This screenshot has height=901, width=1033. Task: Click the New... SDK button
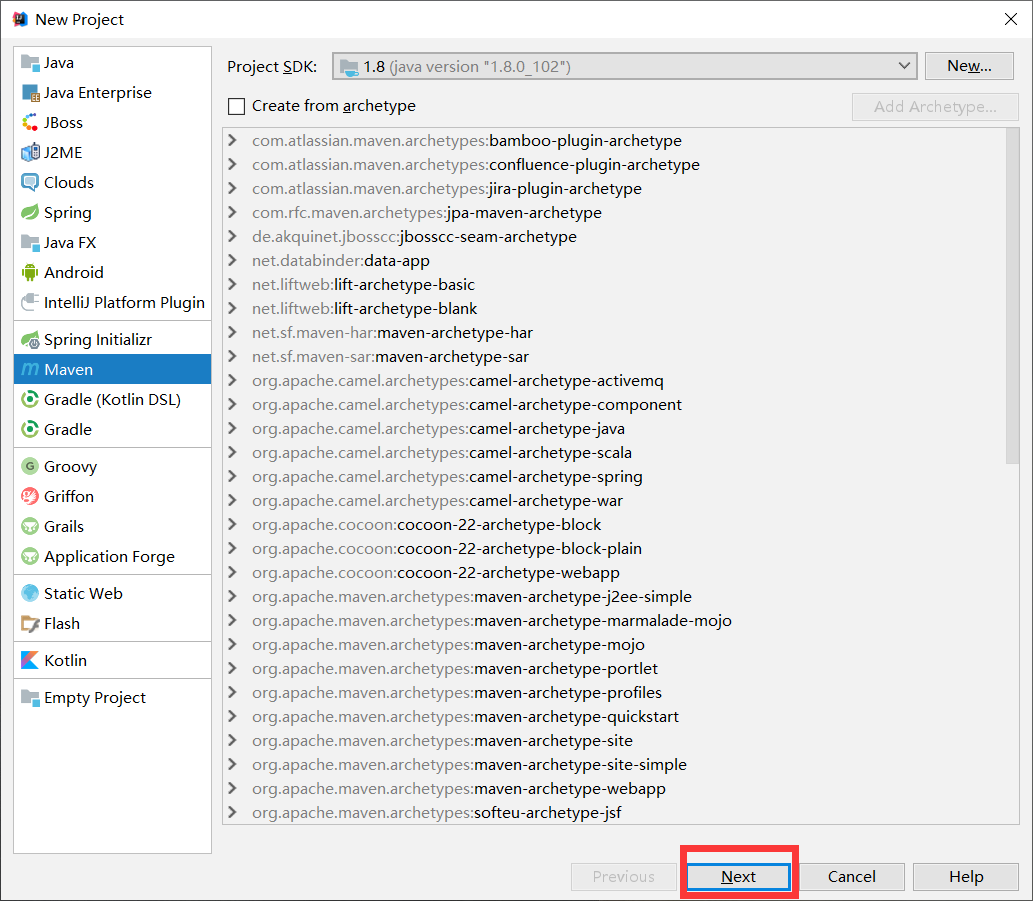[x=969, y=66]
